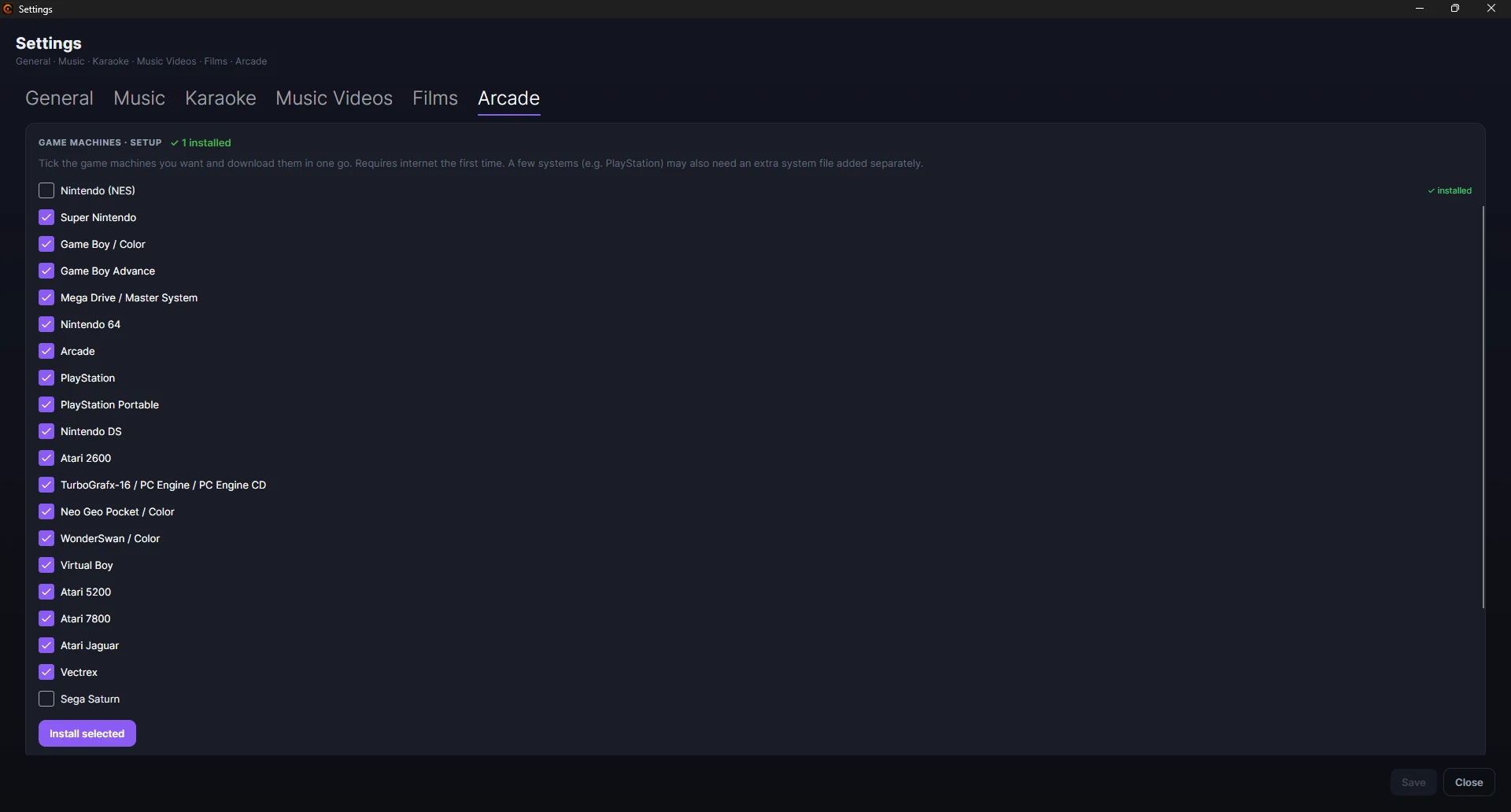1511x812 pixels.
Task: Uncheck Virtual Boy
Action: [46, 566]
